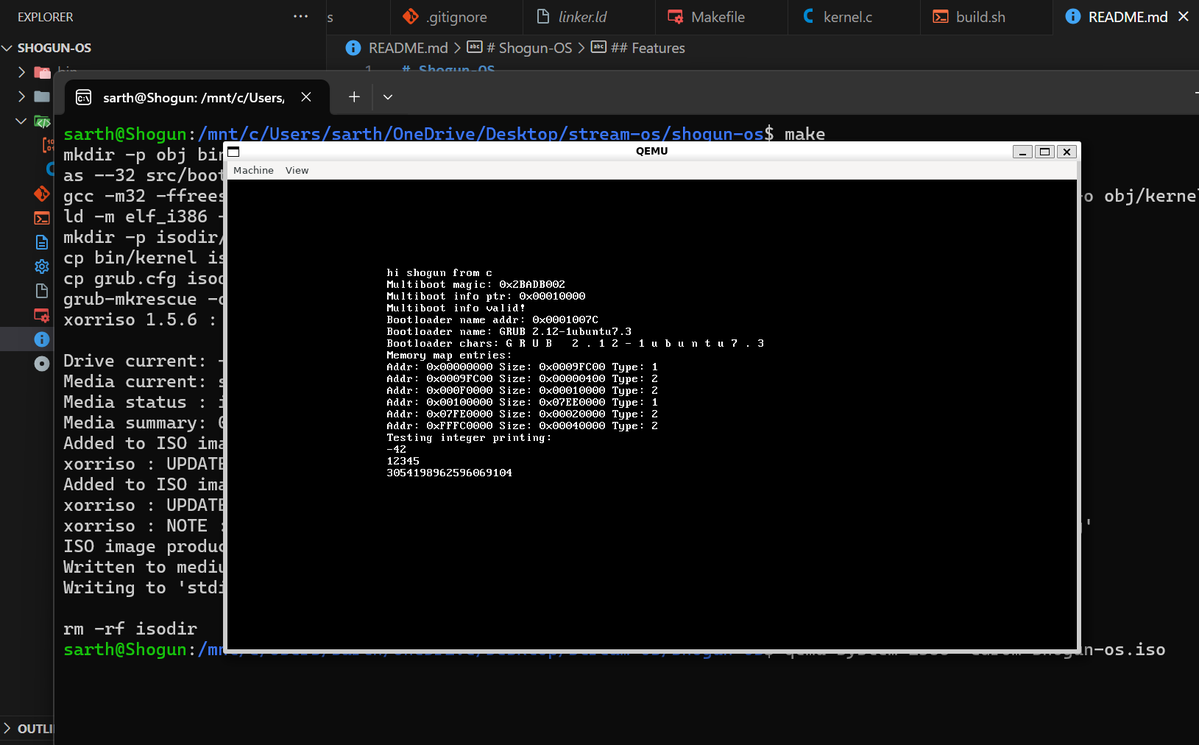Click 'Multiboot magic: 0x2BADB002' in QEMU
Viewport: 1199px width, 745px height.
(476, 285)
